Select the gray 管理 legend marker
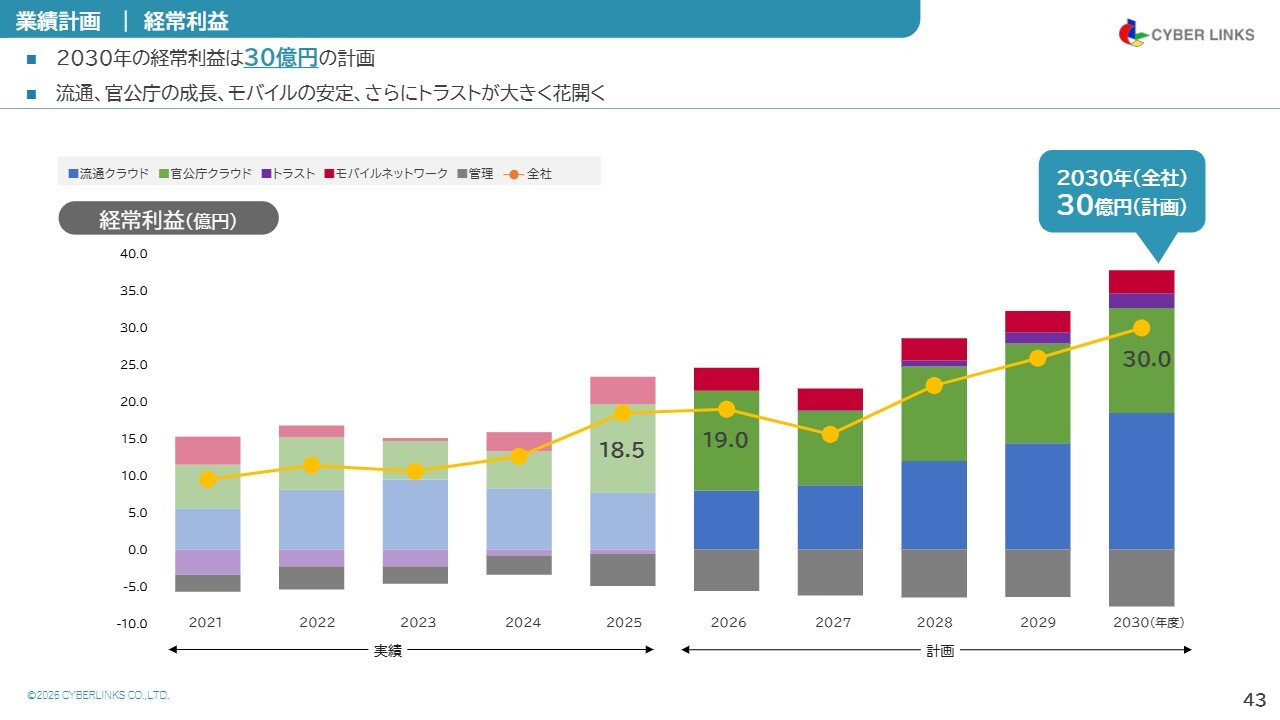This screenshot has height=720, width=1280. [x=462, y=174]
